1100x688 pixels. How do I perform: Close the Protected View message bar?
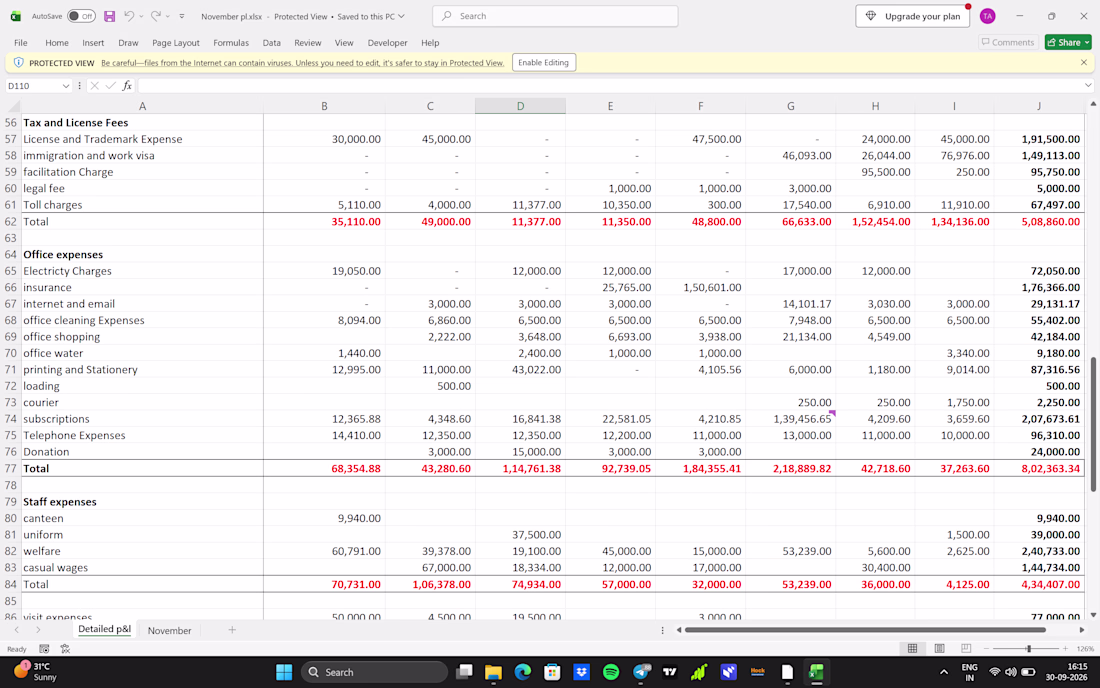point(1084,62)
